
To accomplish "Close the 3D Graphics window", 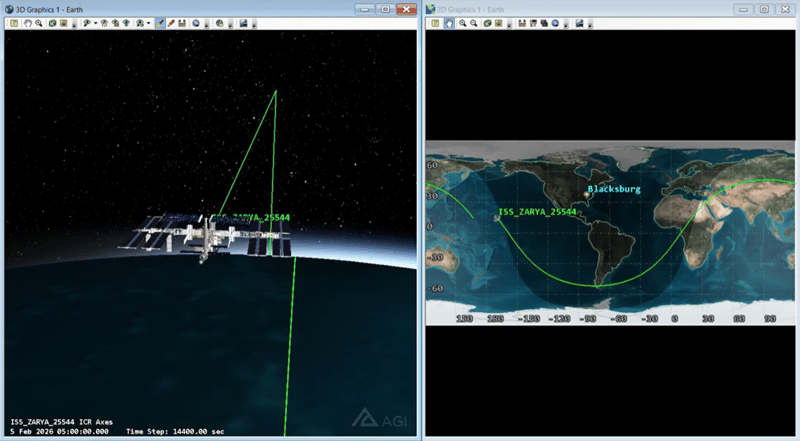I will click(405, 7).
